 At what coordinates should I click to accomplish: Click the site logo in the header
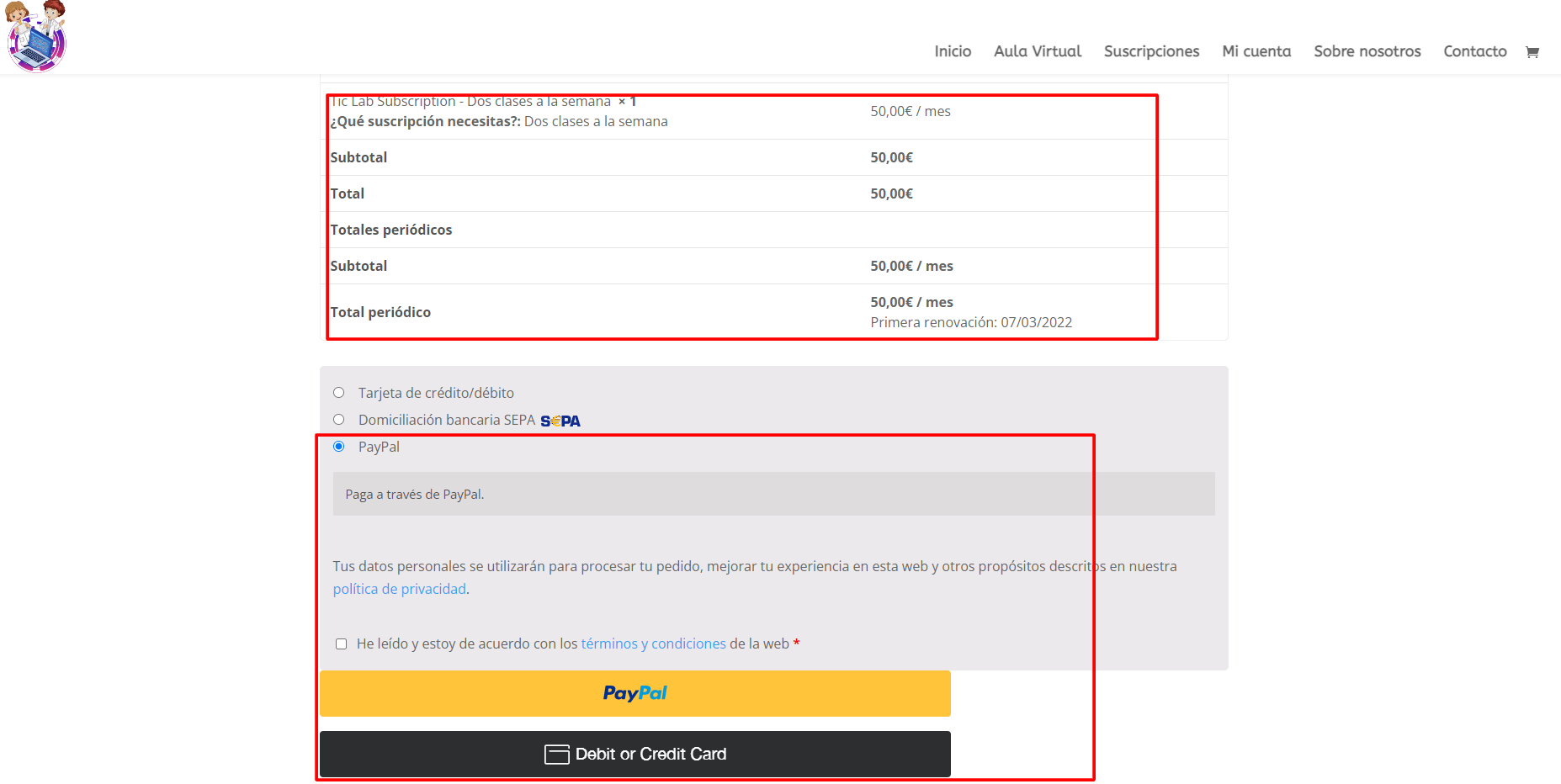[36, 36]
